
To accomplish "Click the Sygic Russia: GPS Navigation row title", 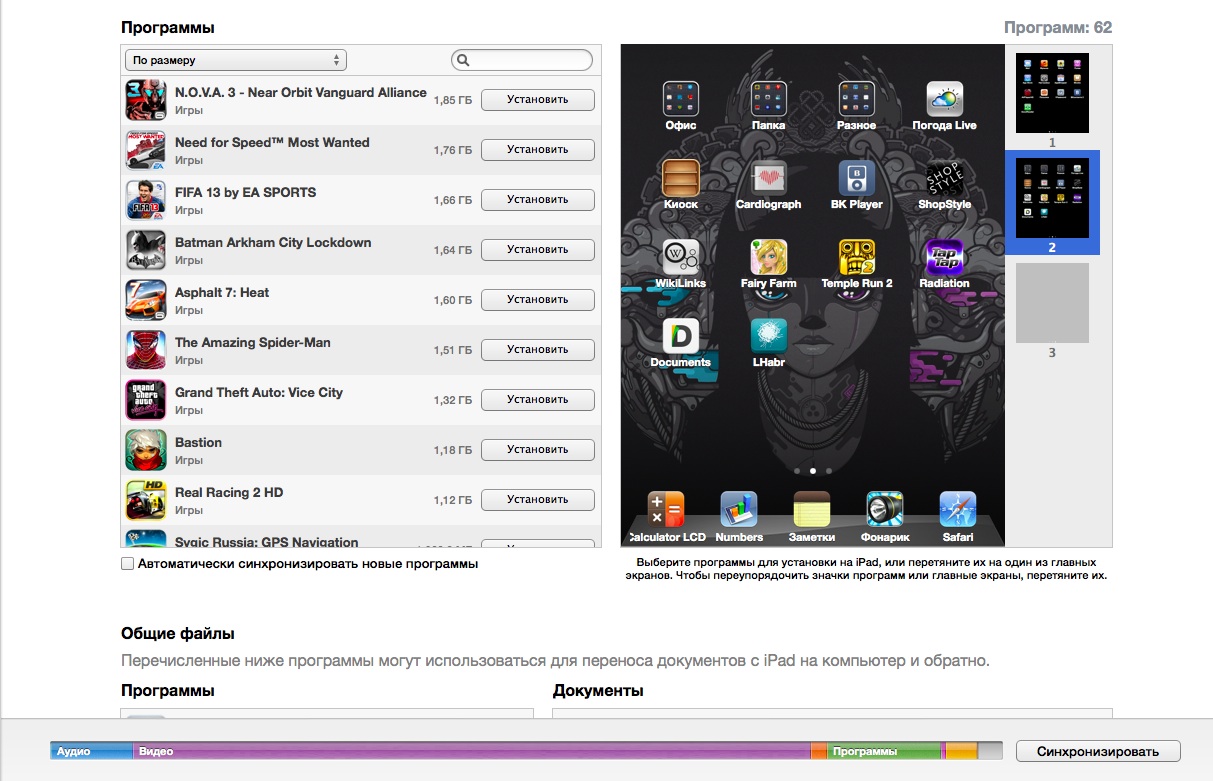I will [267, 542].
